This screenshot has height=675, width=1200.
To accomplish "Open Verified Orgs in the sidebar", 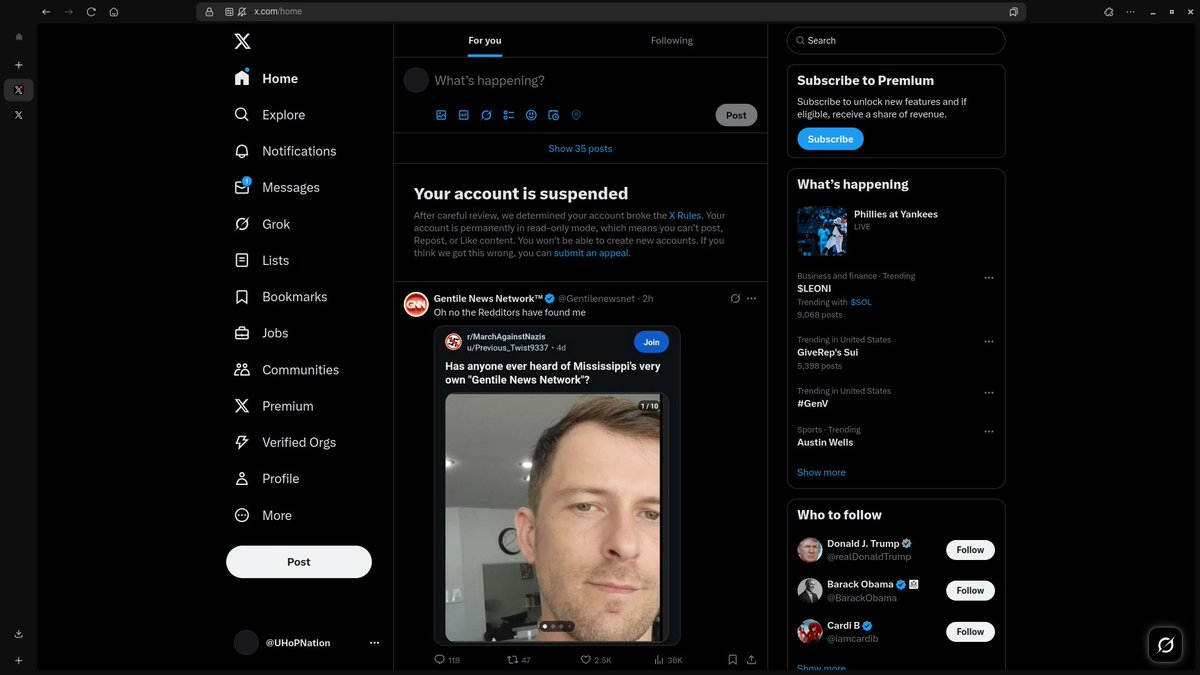I will pos(284,442).
